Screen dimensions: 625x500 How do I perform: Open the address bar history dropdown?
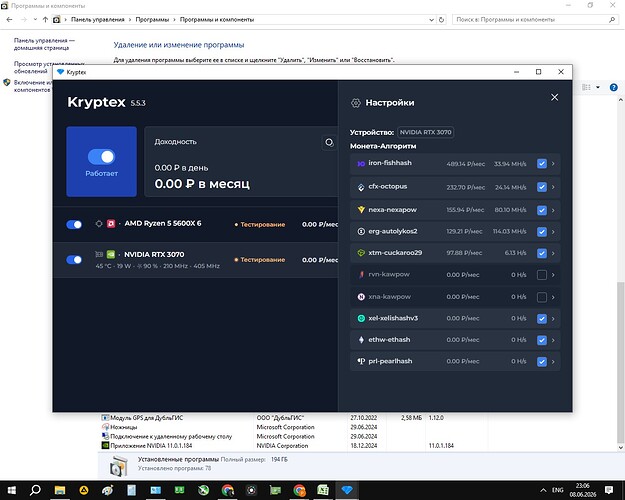(x=431, y=20)
